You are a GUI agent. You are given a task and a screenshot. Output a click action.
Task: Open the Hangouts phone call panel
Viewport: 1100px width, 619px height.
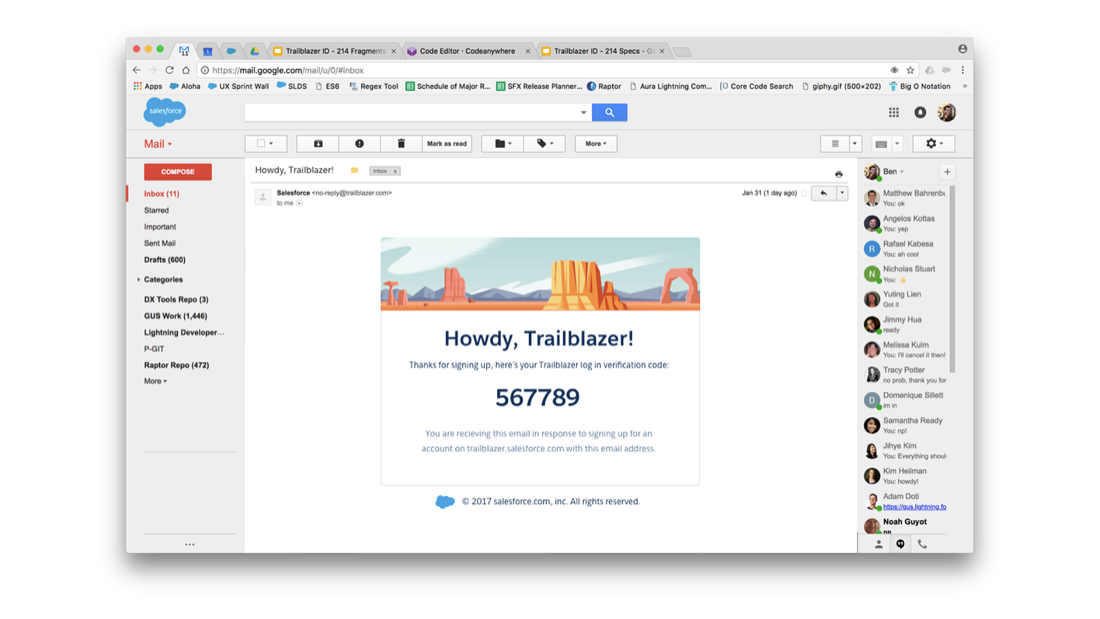[x=921, y=544]
